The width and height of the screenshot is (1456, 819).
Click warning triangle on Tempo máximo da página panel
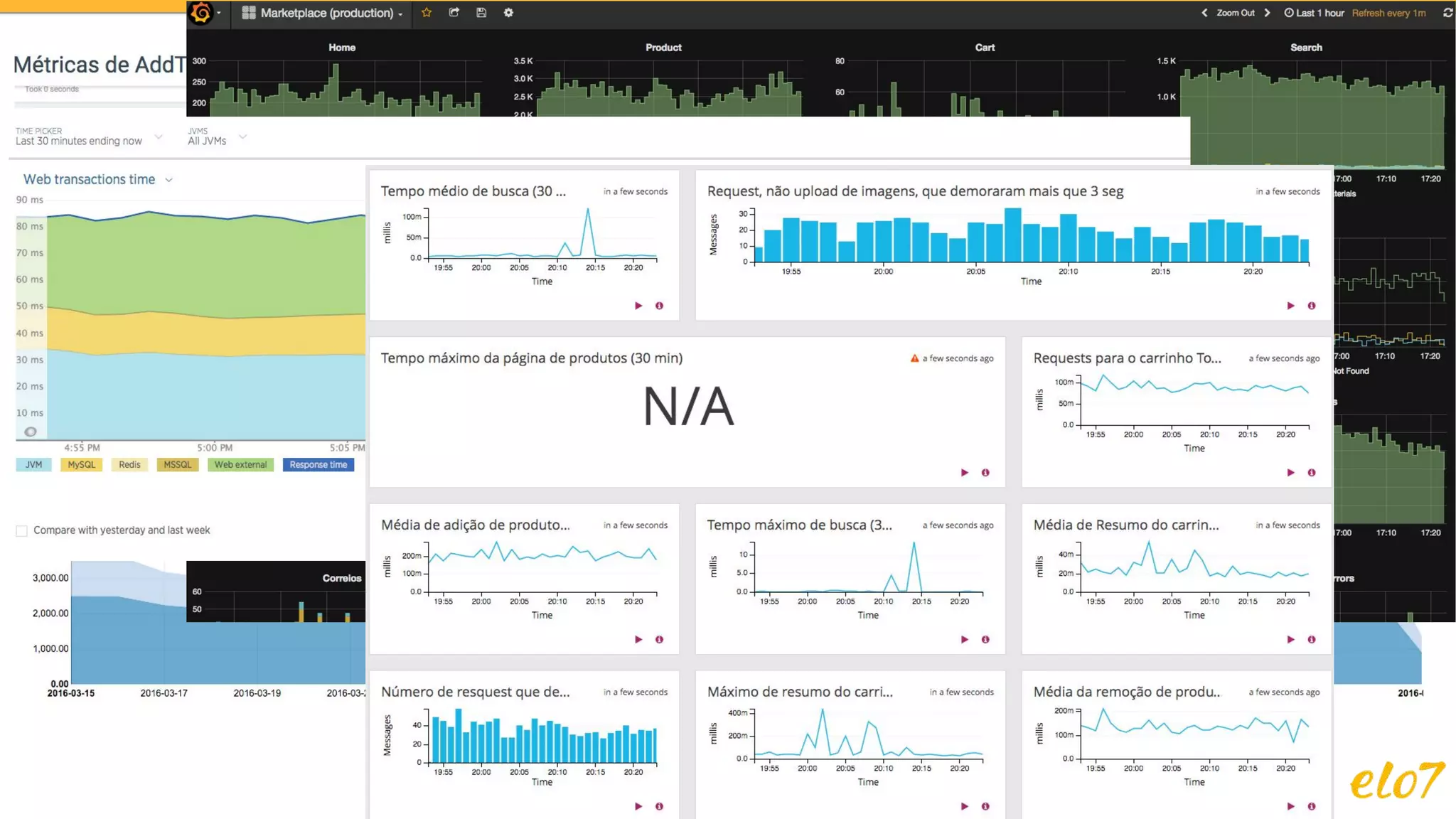click(914, 358)
